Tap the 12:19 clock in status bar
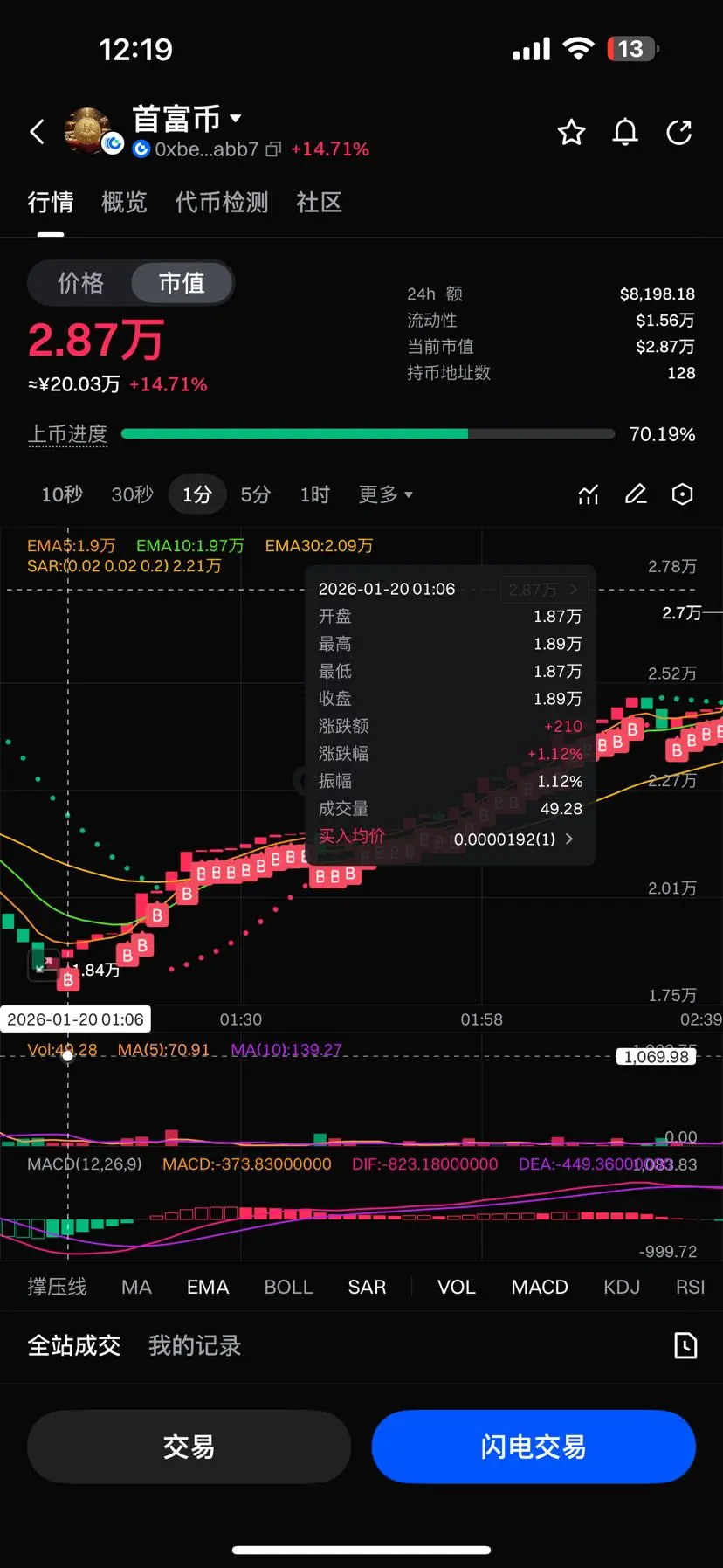This screenshot has width=723, height=1568. tap(135, 50)
